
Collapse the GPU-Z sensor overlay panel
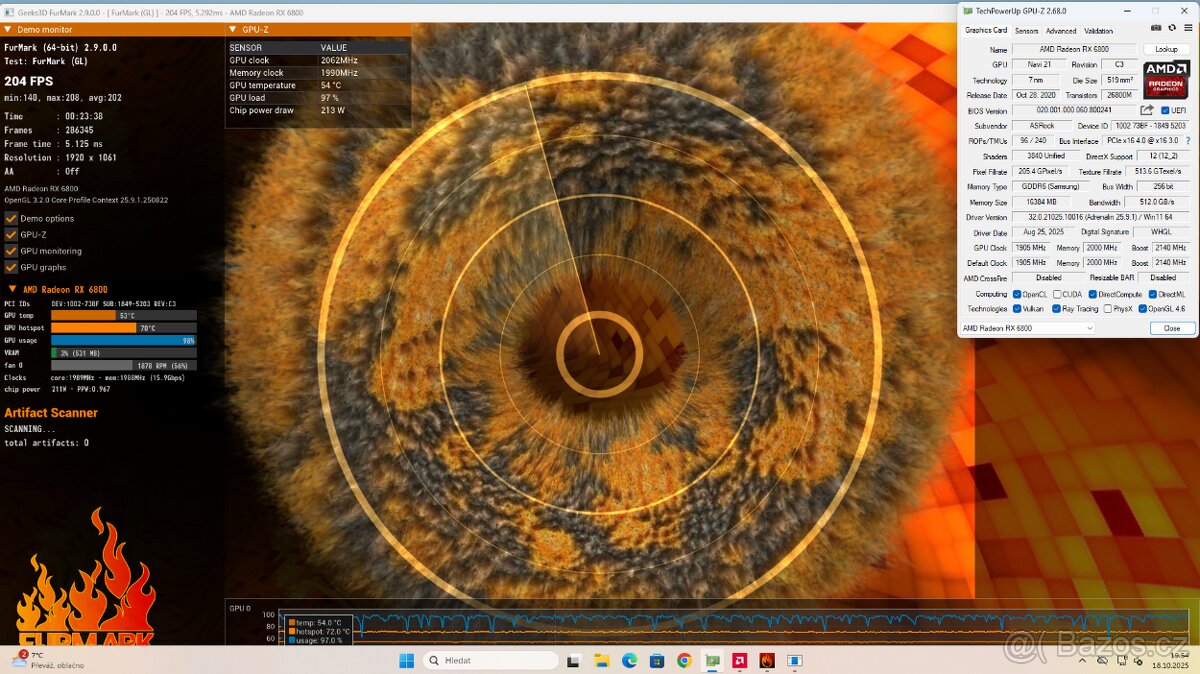[x=232, y=30]
